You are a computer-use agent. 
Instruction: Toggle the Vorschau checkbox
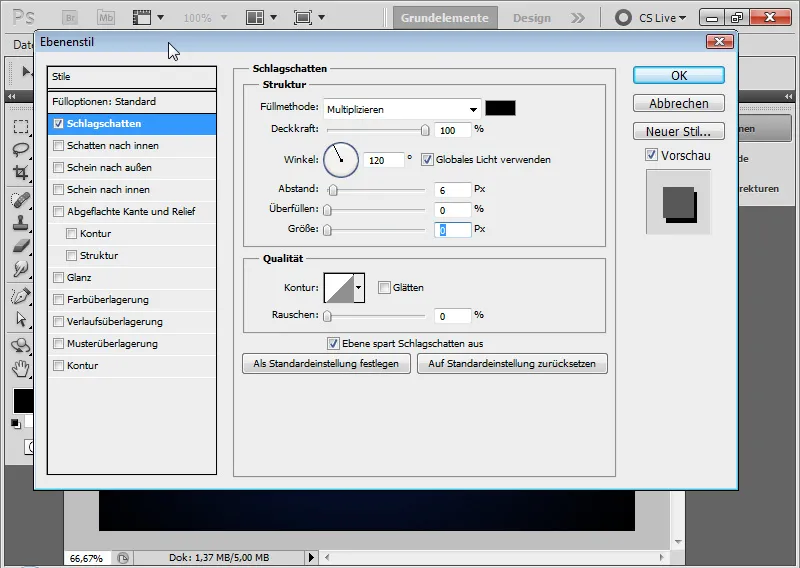(651, 155)
